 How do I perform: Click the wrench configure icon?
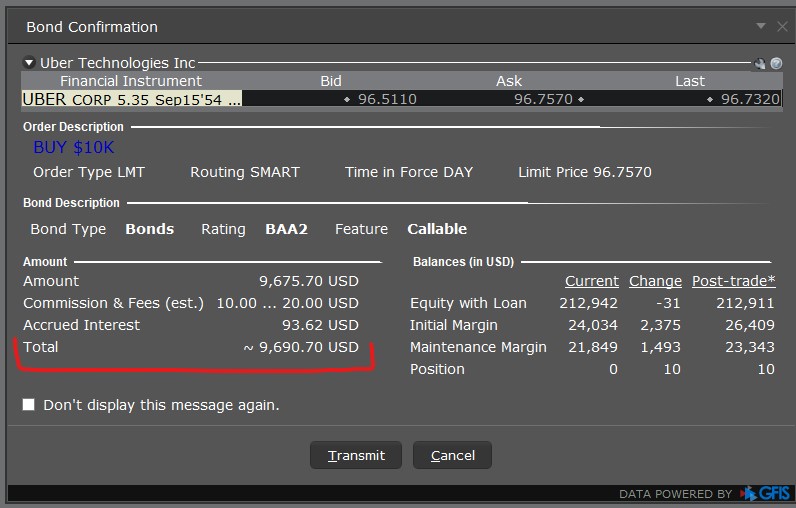760,63
